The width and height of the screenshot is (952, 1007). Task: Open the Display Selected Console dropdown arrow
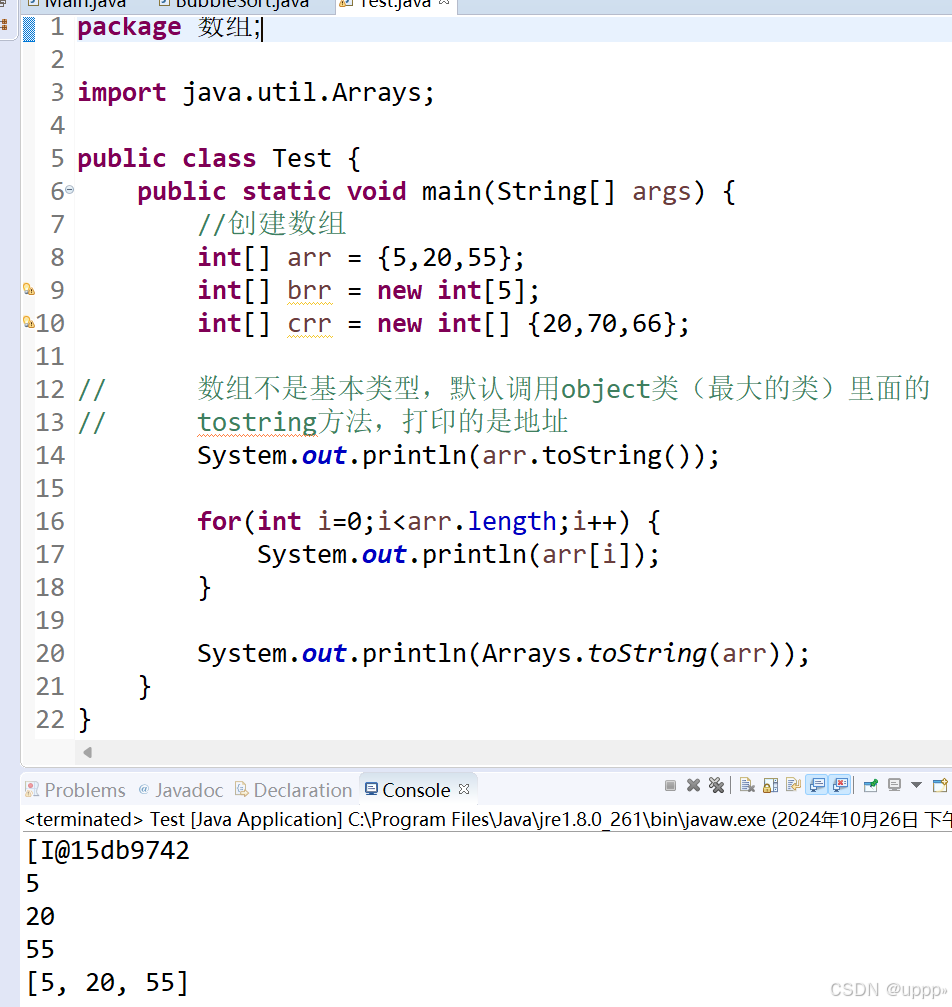coord(917,785)
